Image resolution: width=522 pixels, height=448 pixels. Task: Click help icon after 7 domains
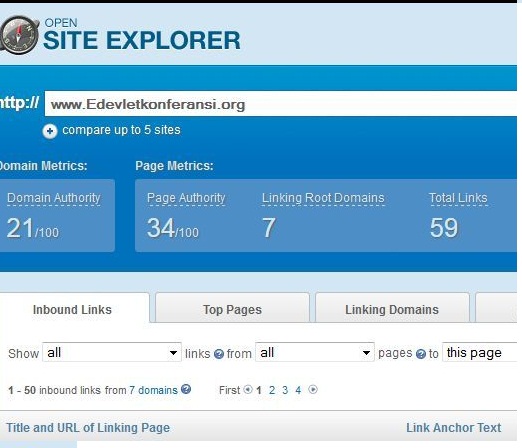(186, 389)
